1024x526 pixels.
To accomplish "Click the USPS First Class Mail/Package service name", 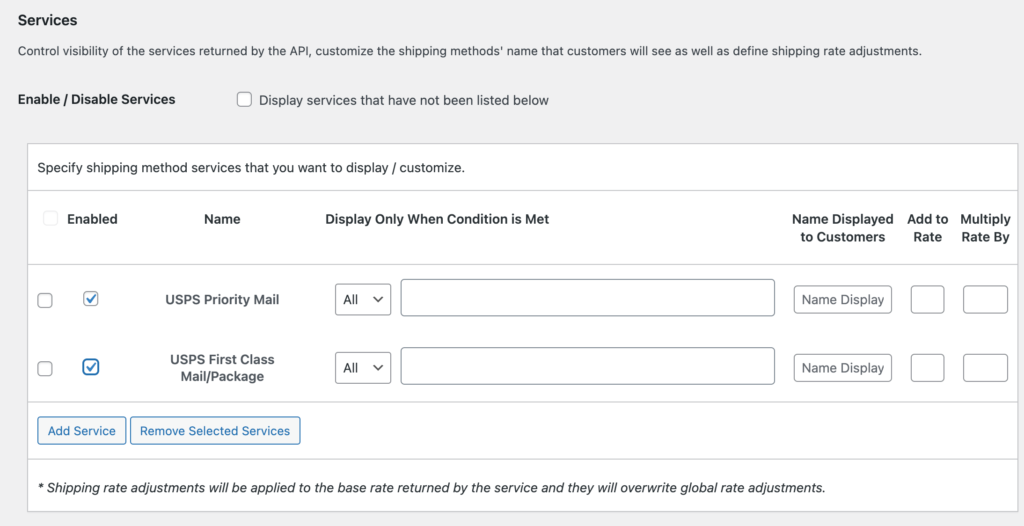I will [x=222, y=368].
